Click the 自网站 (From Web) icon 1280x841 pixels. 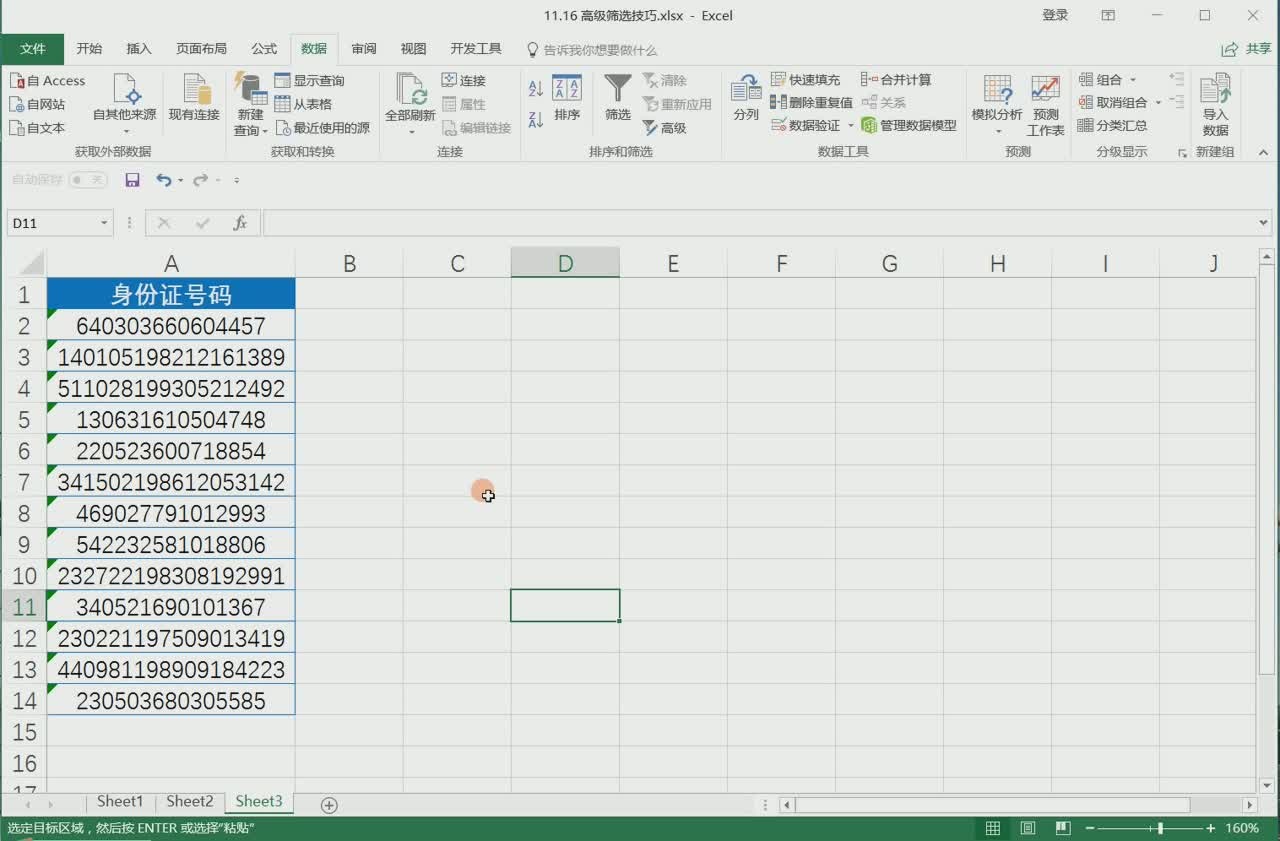point(17,104)
